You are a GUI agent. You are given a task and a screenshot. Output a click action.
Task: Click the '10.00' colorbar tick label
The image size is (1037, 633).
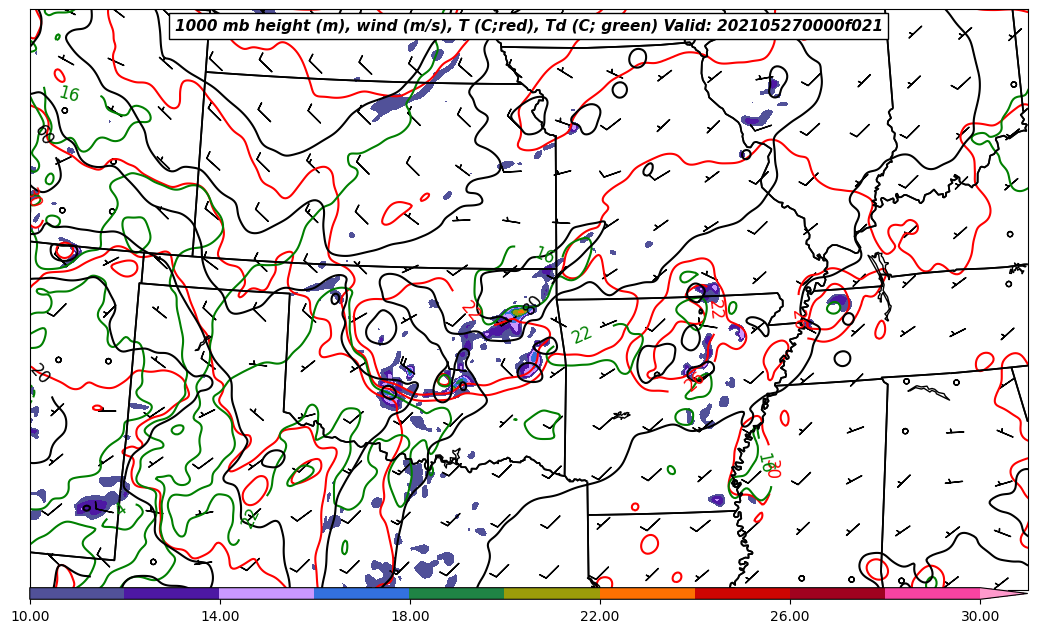(x=30, y=616)
